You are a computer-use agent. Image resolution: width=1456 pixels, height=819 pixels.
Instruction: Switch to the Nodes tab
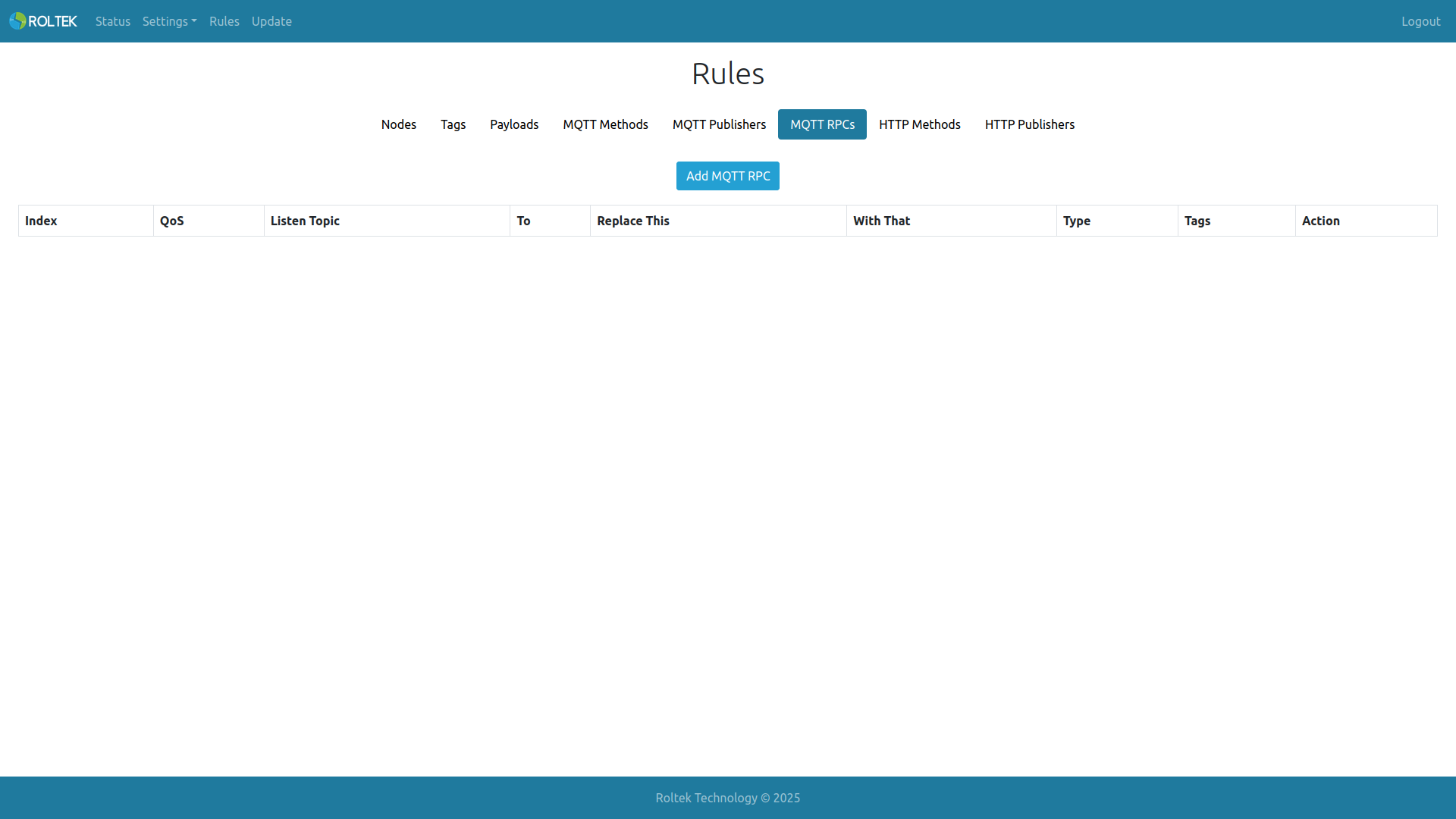(399, 124)
